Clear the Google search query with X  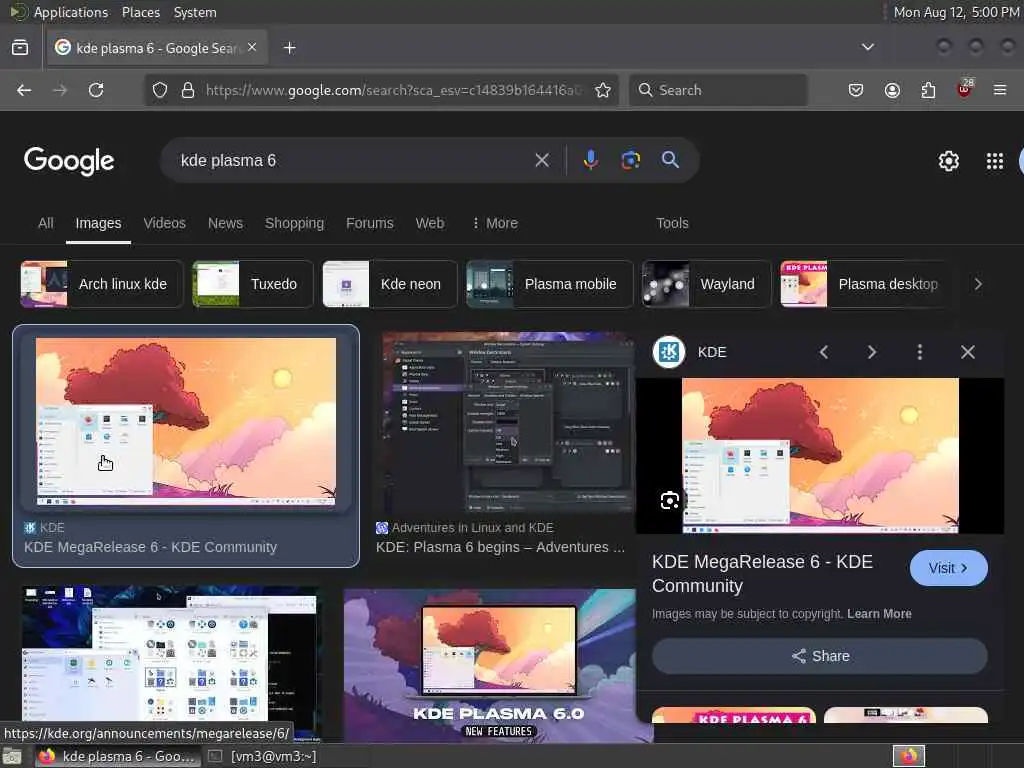(542, 160)
